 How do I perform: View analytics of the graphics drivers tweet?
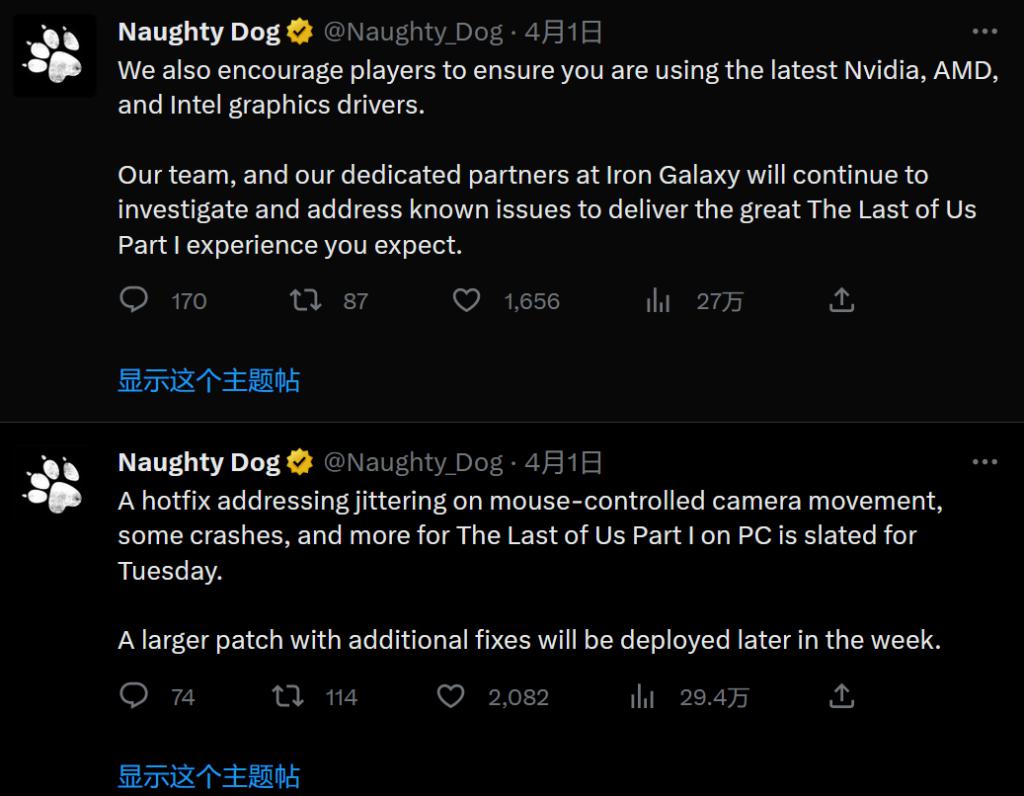coord(658,300)
